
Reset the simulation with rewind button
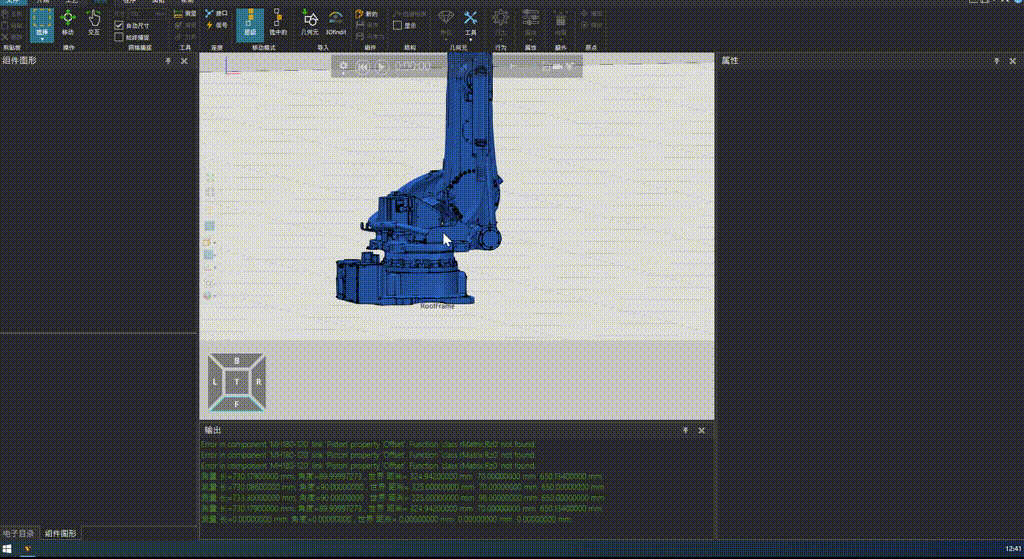(x=362, y=66)
